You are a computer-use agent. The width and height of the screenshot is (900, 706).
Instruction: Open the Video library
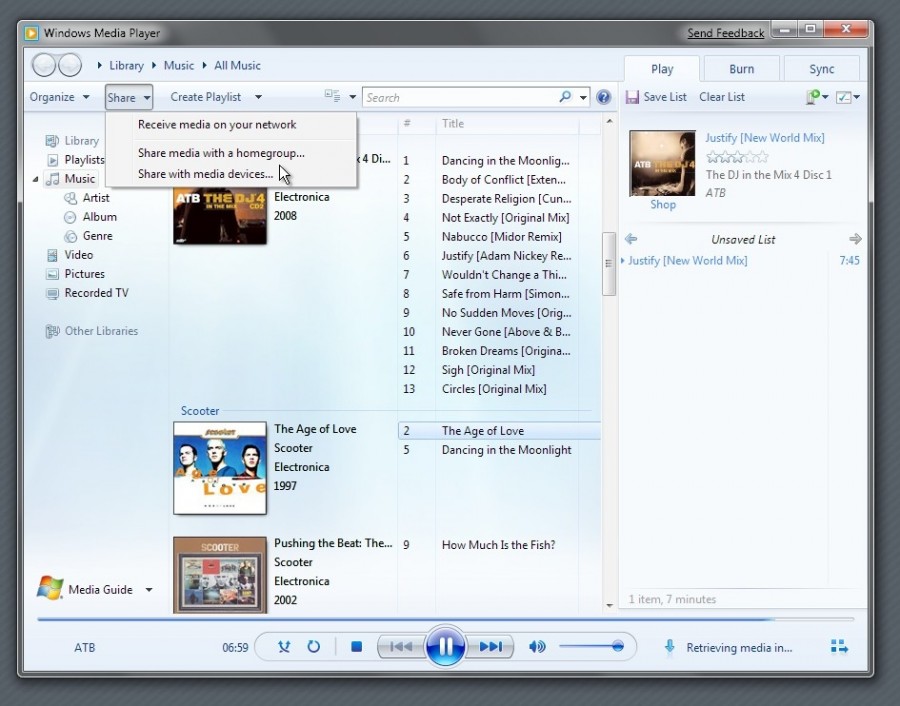click(x=79, y=254)
